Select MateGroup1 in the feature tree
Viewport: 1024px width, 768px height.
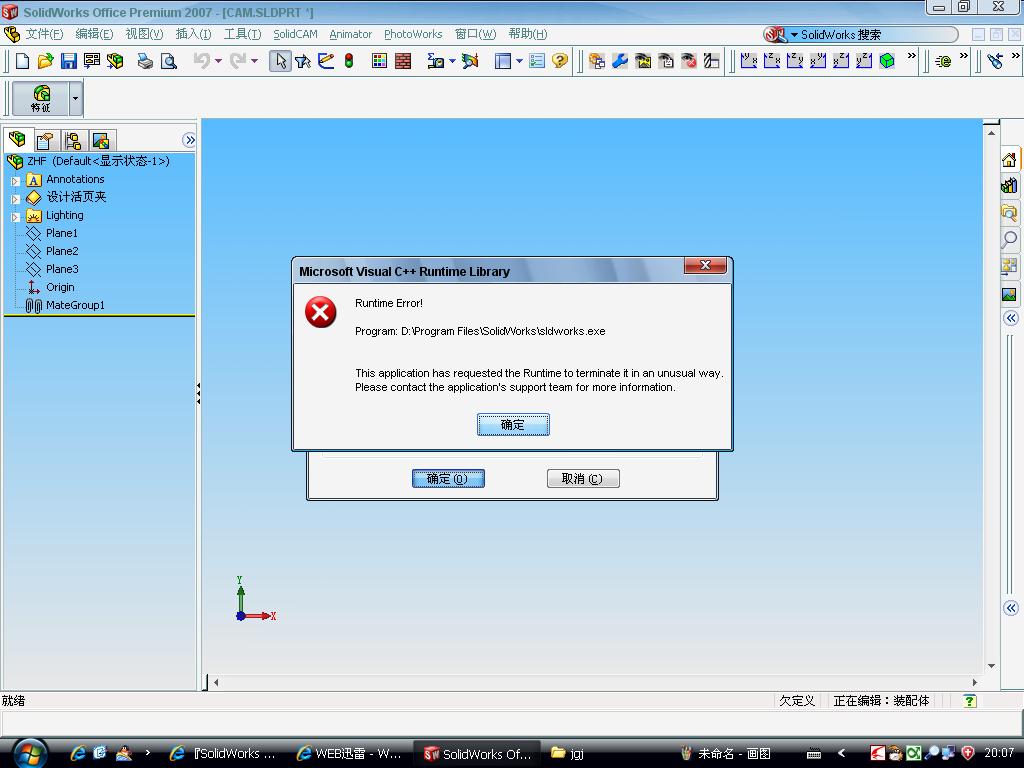pos(74,305)
